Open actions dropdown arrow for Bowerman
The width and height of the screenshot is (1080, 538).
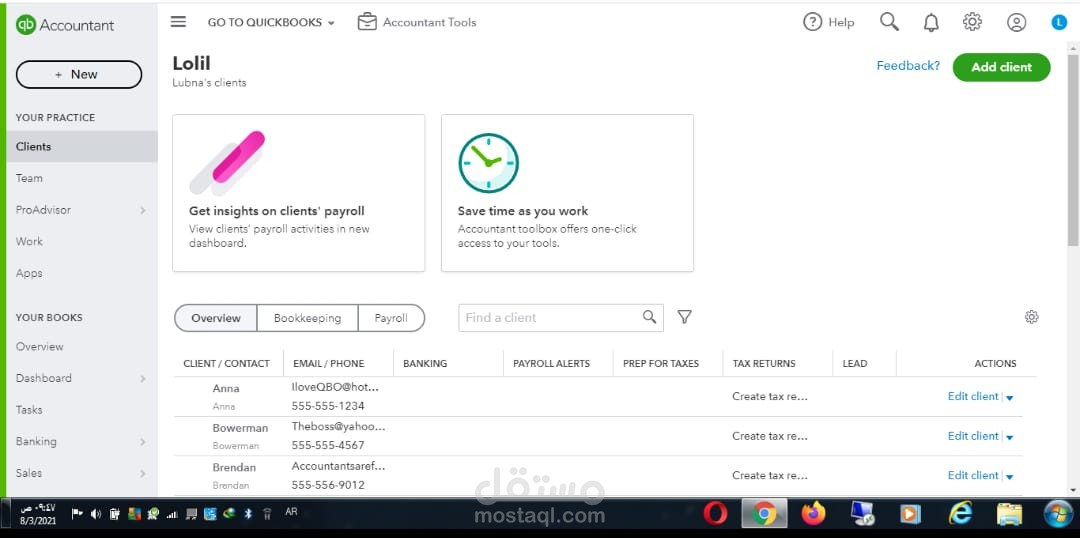(x=1010, y=437)
